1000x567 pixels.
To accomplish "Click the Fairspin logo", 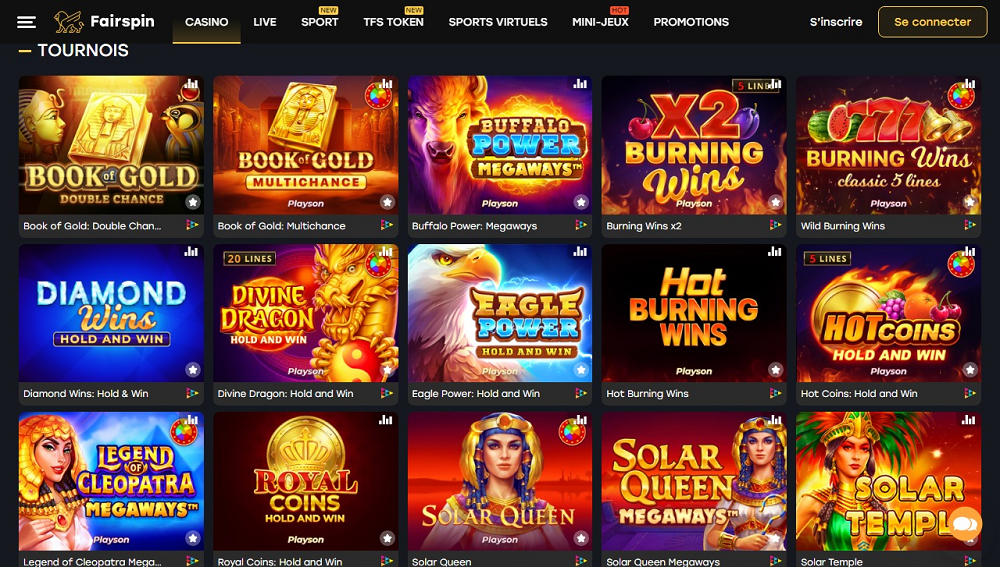I will pos(104,22).
